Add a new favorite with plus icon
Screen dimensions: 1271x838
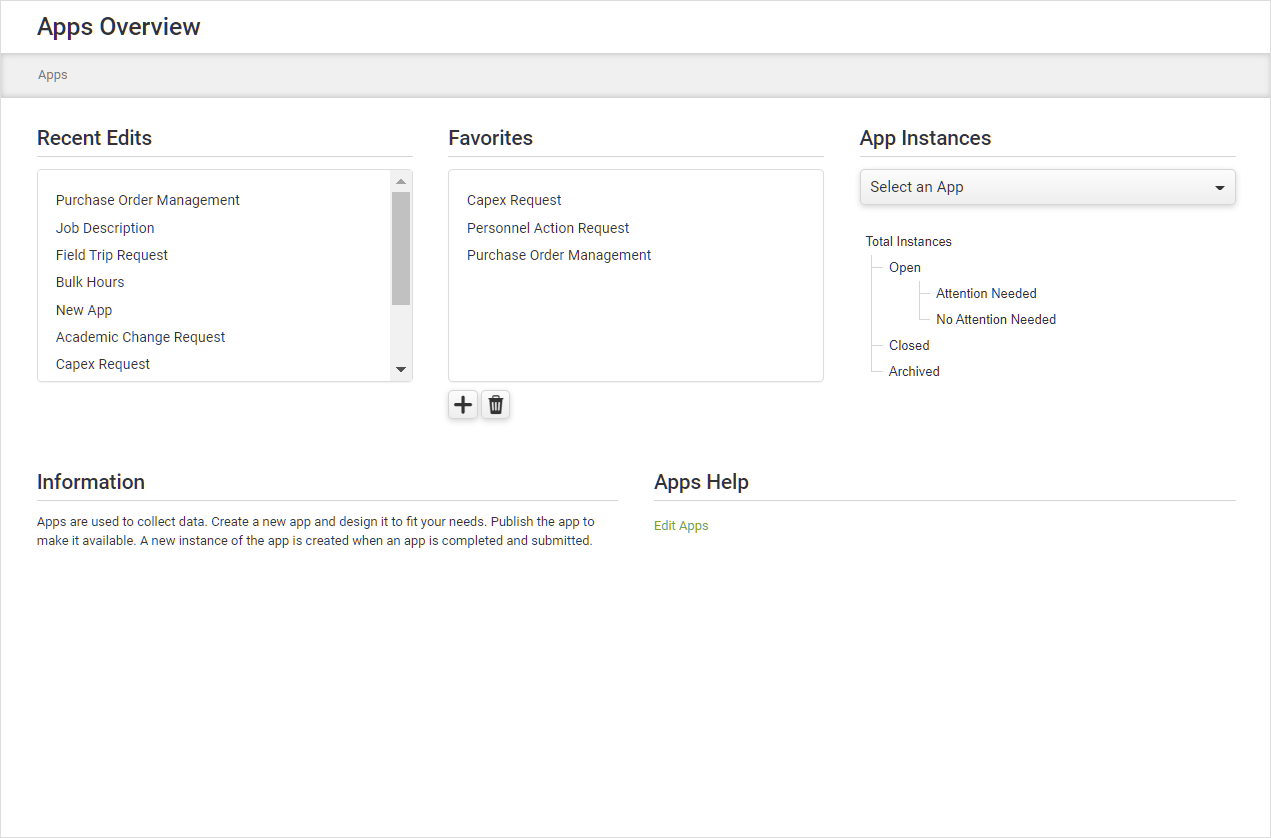click(x=463, y=405)
